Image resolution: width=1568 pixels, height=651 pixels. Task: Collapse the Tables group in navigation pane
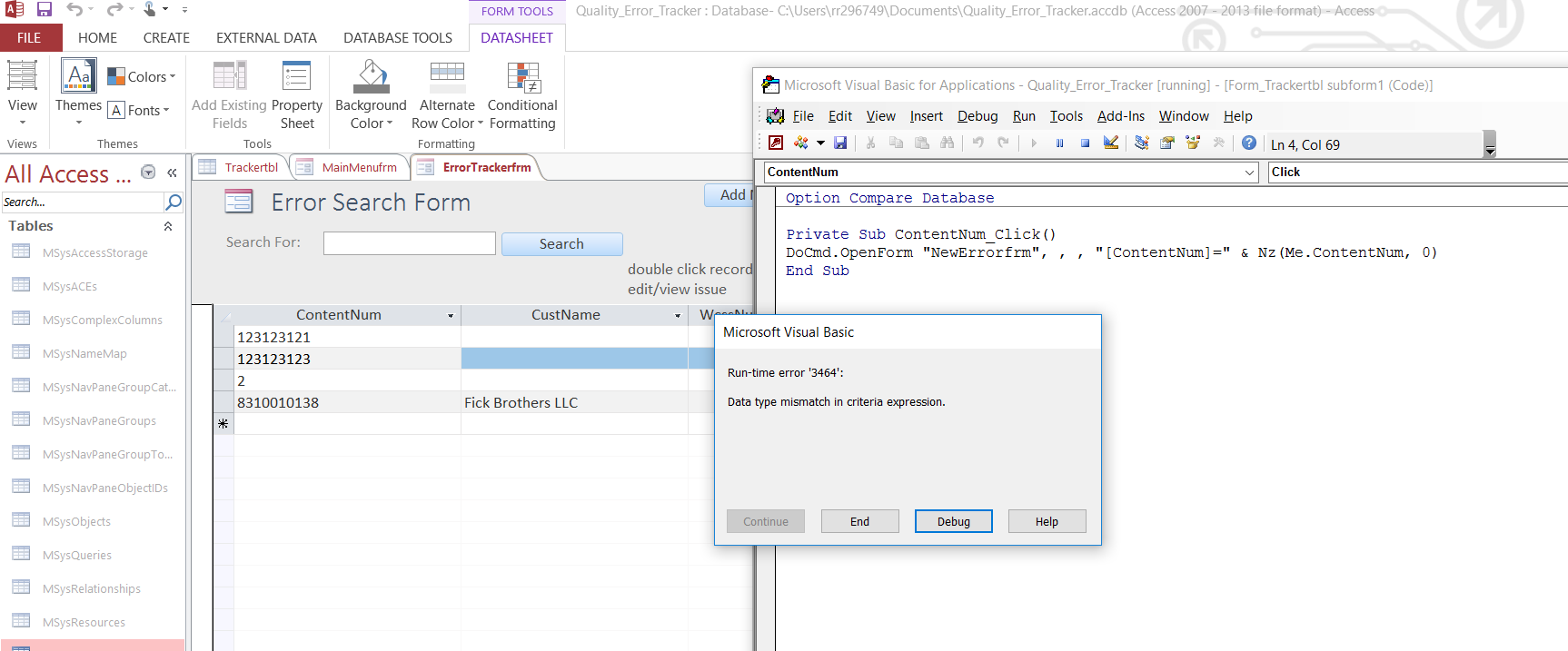(x=168, y=226)
